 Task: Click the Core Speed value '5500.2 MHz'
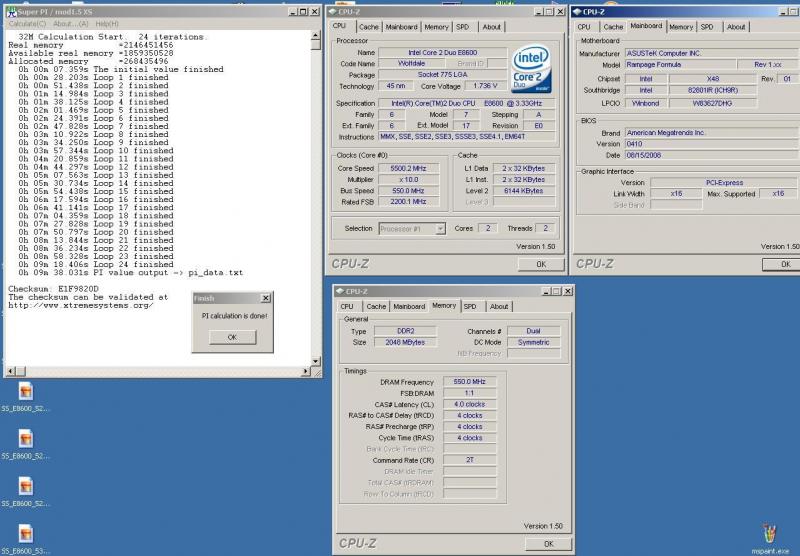pyautogui.click(x=408, y=168)
